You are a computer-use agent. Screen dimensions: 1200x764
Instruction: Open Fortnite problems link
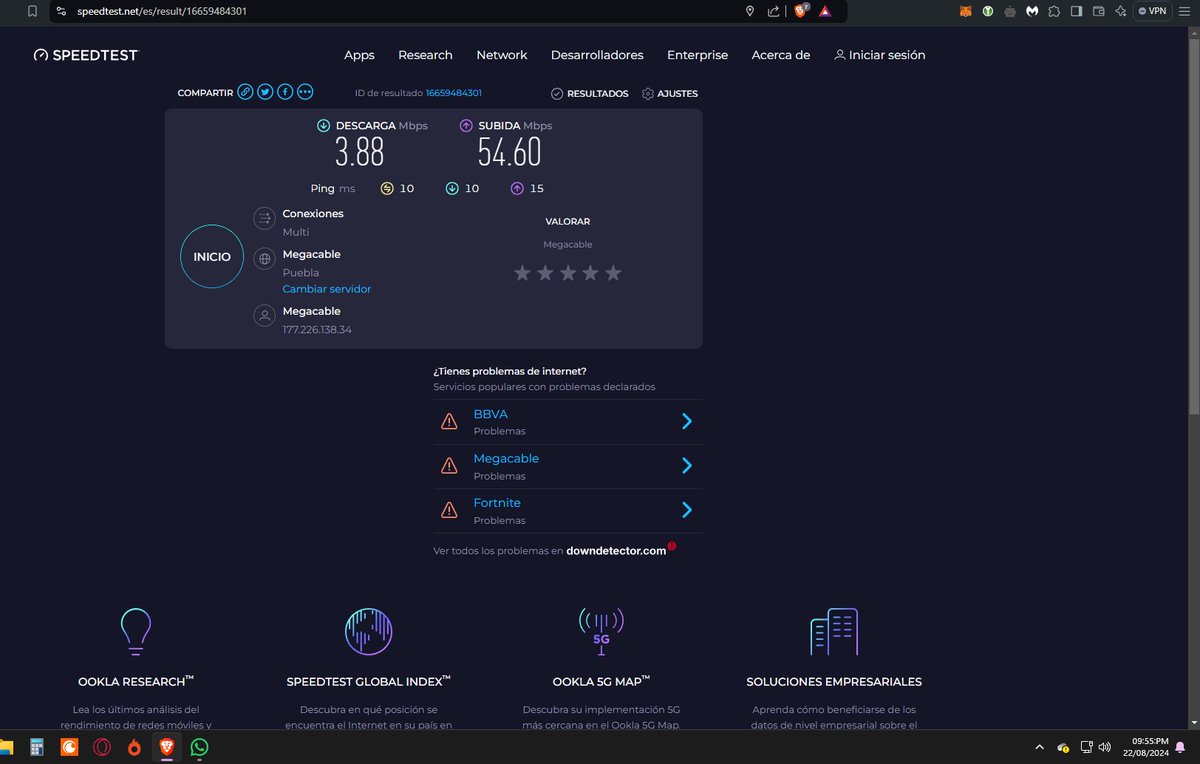point(497,503)
